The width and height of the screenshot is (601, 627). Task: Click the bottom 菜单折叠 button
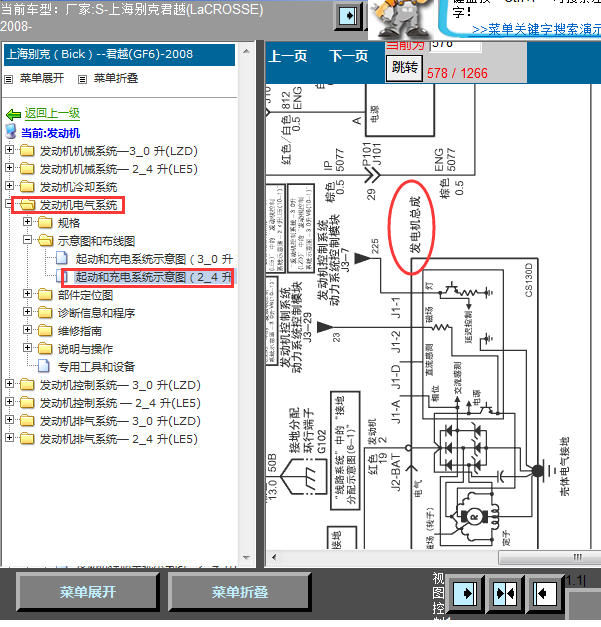(240, 592)
